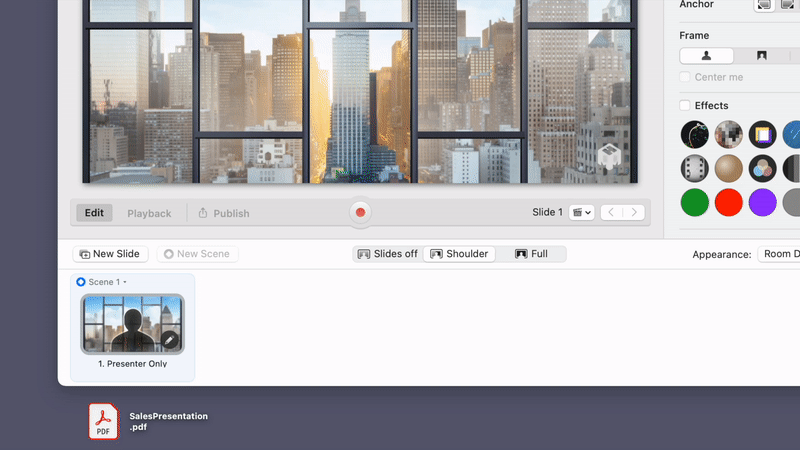
Task: Click the city skyline preview canvas
Action: coord(360,91)
